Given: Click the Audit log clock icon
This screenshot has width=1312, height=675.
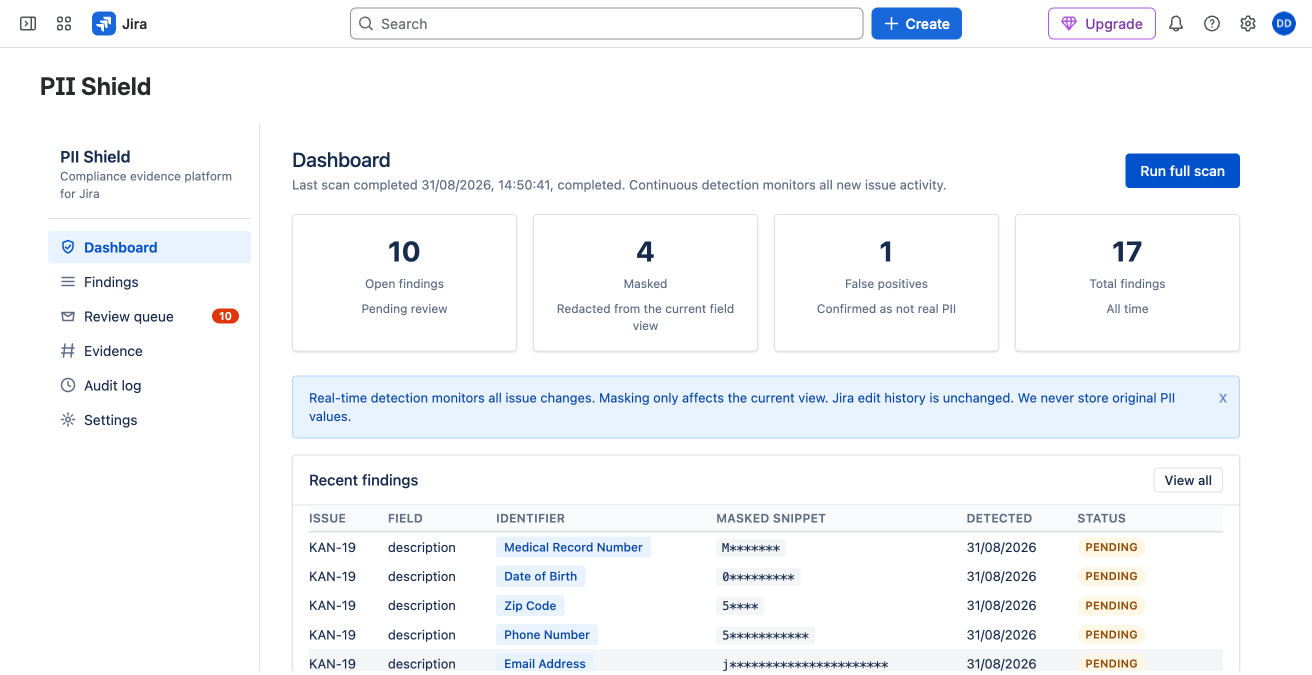Looking at the screenshot, I should tap(68, 385).
